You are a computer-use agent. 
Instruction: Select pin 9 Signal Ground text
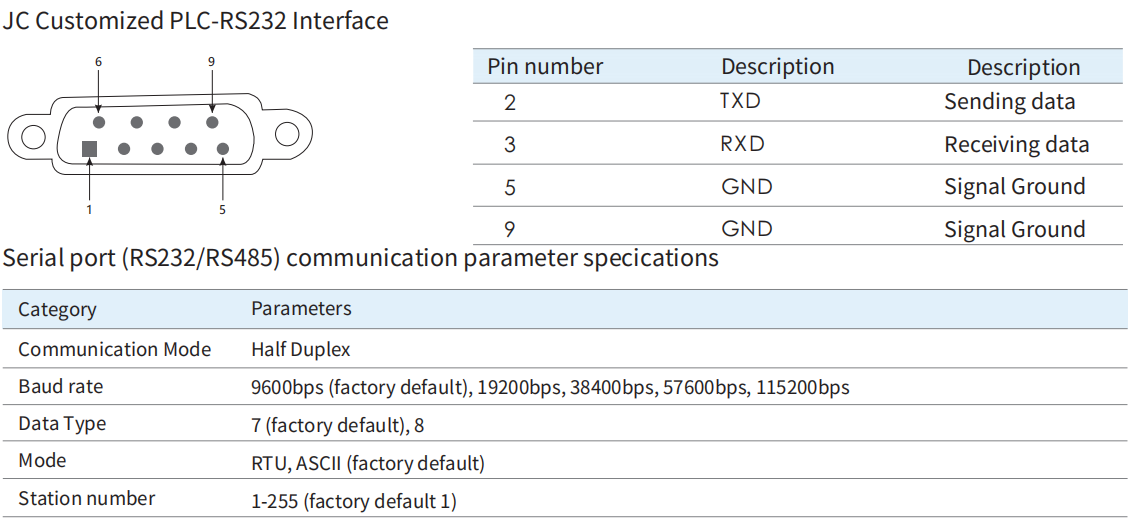pos(1015,229)
